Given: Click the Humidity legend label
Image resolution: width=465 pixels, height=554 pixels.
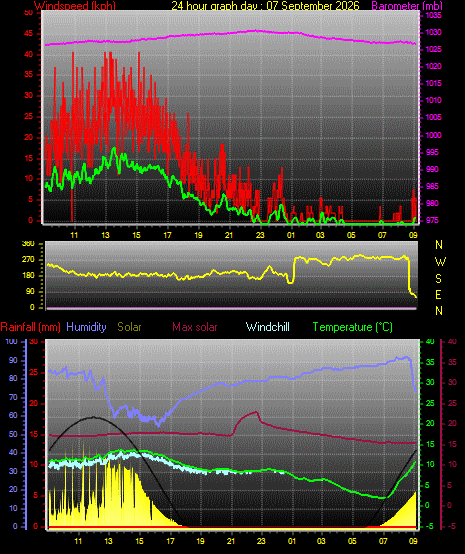Looking at the screenshot, I should [x=86, y=327].
